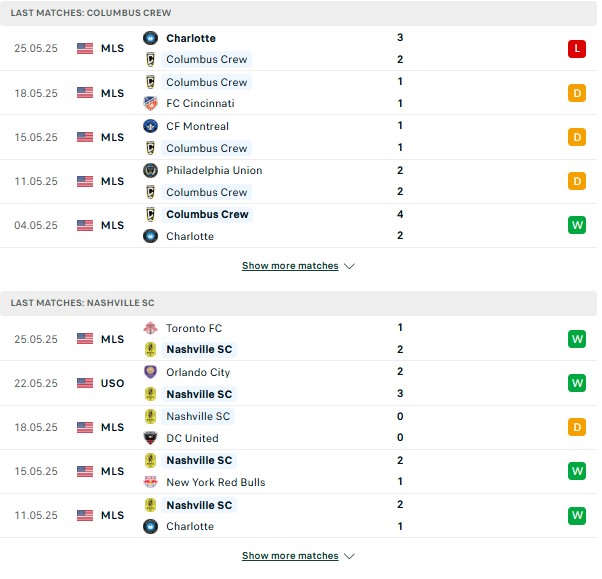Click US flag icon beside USO competition
Screen dimensions: 602x579
pyautogui.click(x=85, y=383)
